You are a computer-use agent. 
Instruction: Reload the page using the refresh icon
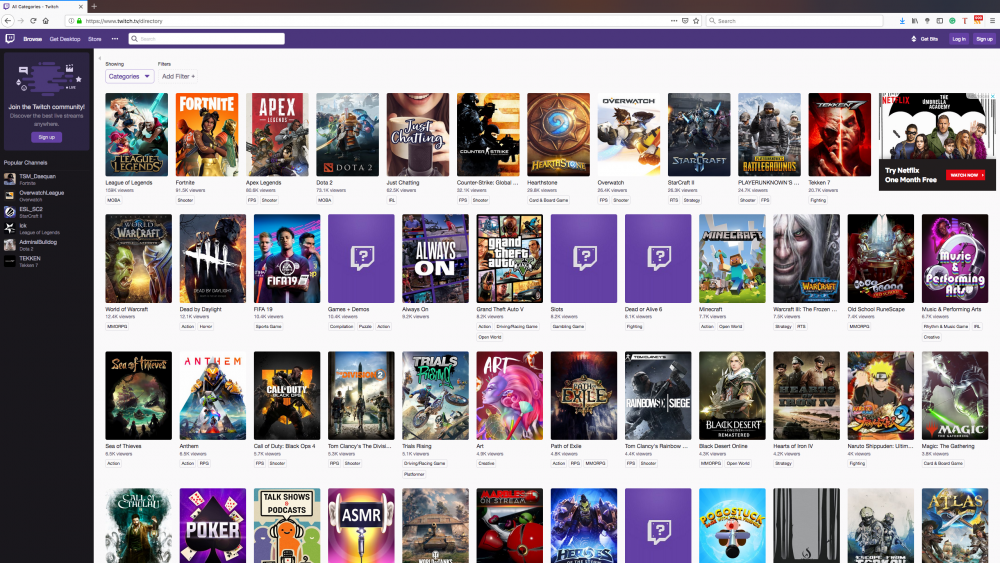[x=33, y=20]
